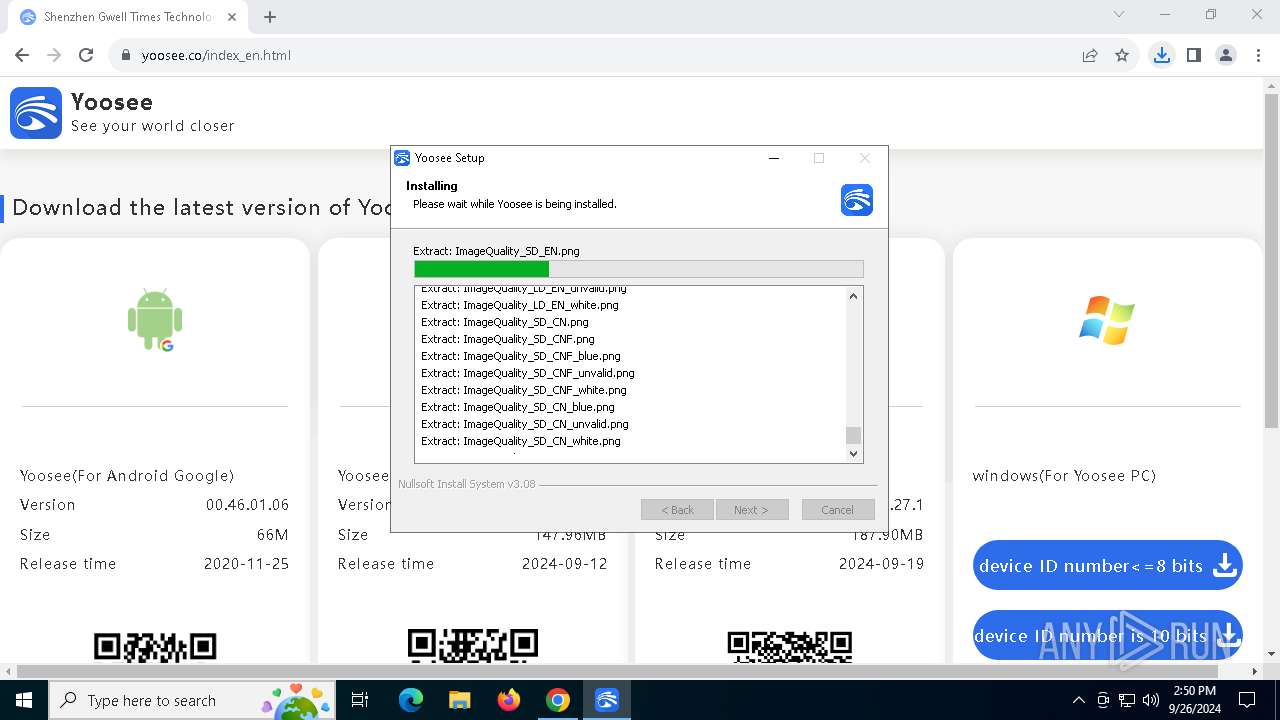
Task: Open the Chrome three-dot menu
Action: tap(1257, 55)
